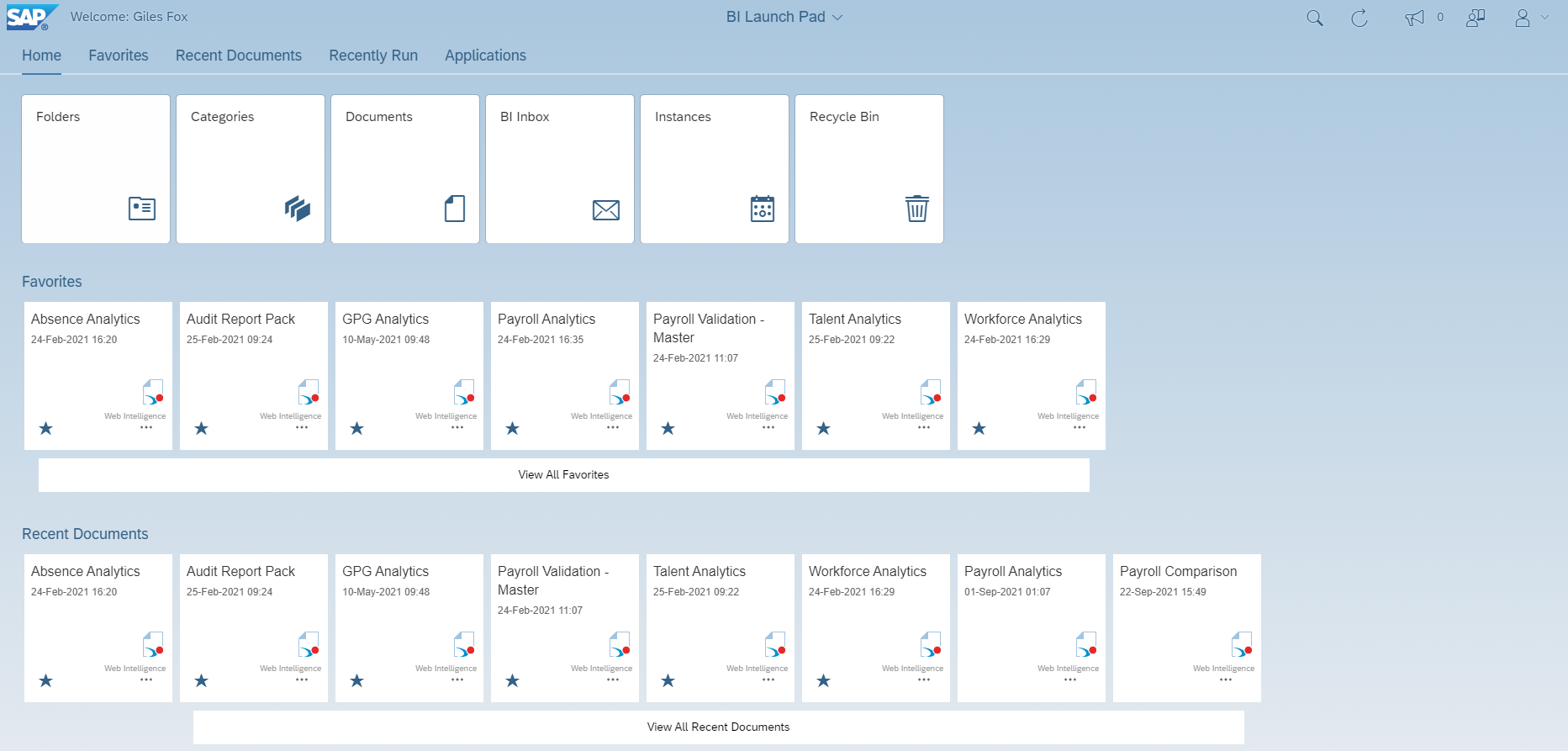Click Web Intelligence icon on Audit Report Pack recent
Screen dimensions: 1568x751
click(x=309, y=645)
